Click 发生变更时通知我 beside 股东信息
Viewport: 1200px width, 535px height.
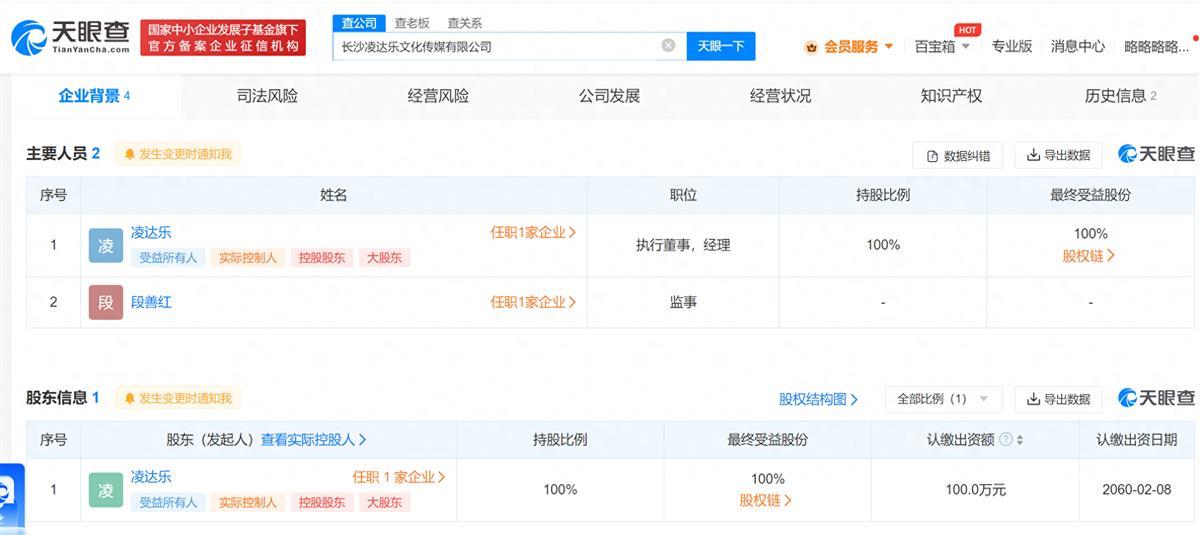[x=178, y=398]
